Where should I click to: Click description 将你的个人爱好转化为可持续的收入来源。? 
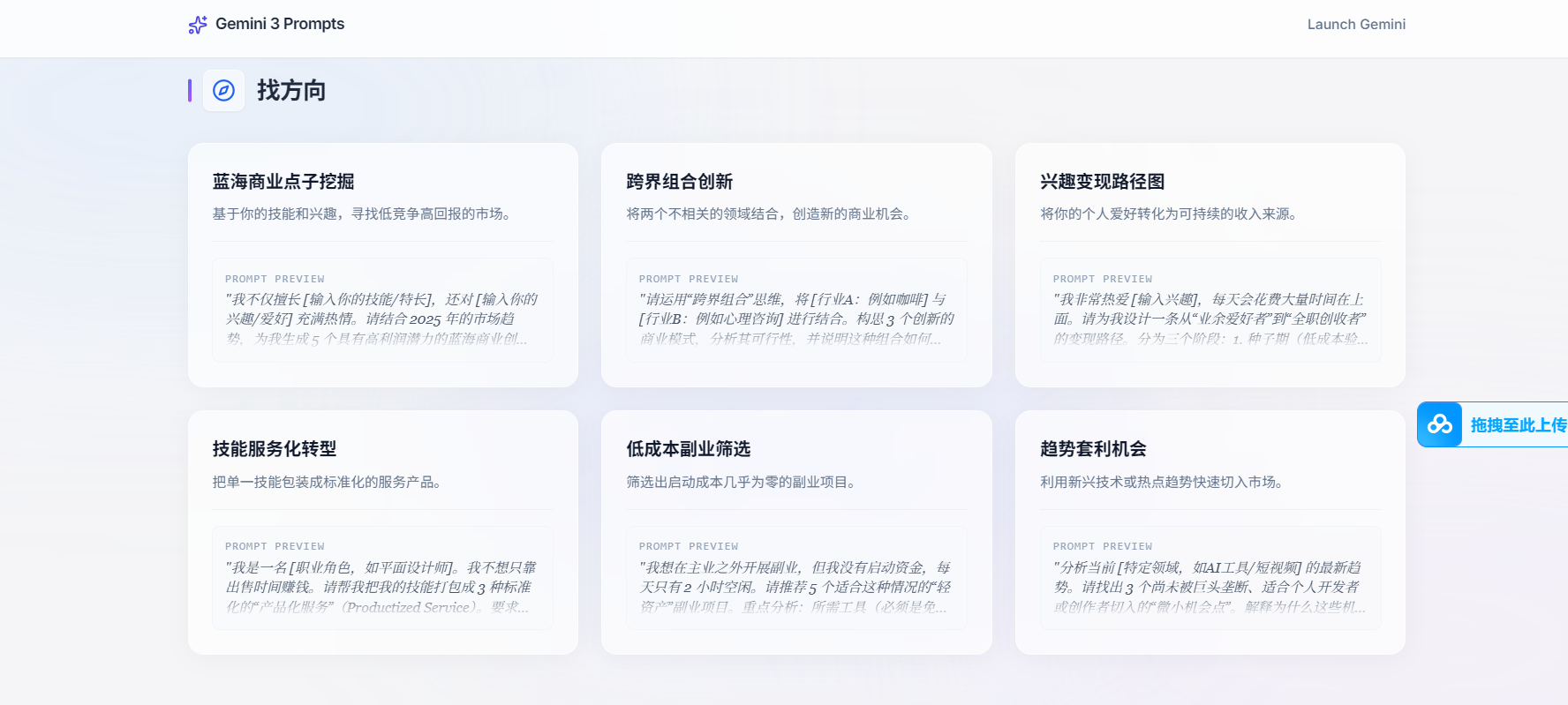(1169, 214)
